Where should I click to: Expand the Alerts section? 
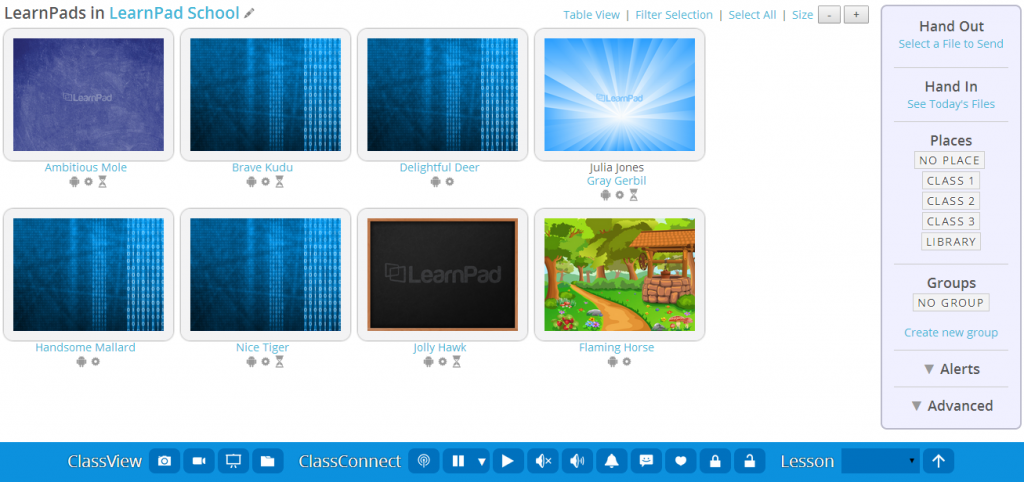point(951,369)
